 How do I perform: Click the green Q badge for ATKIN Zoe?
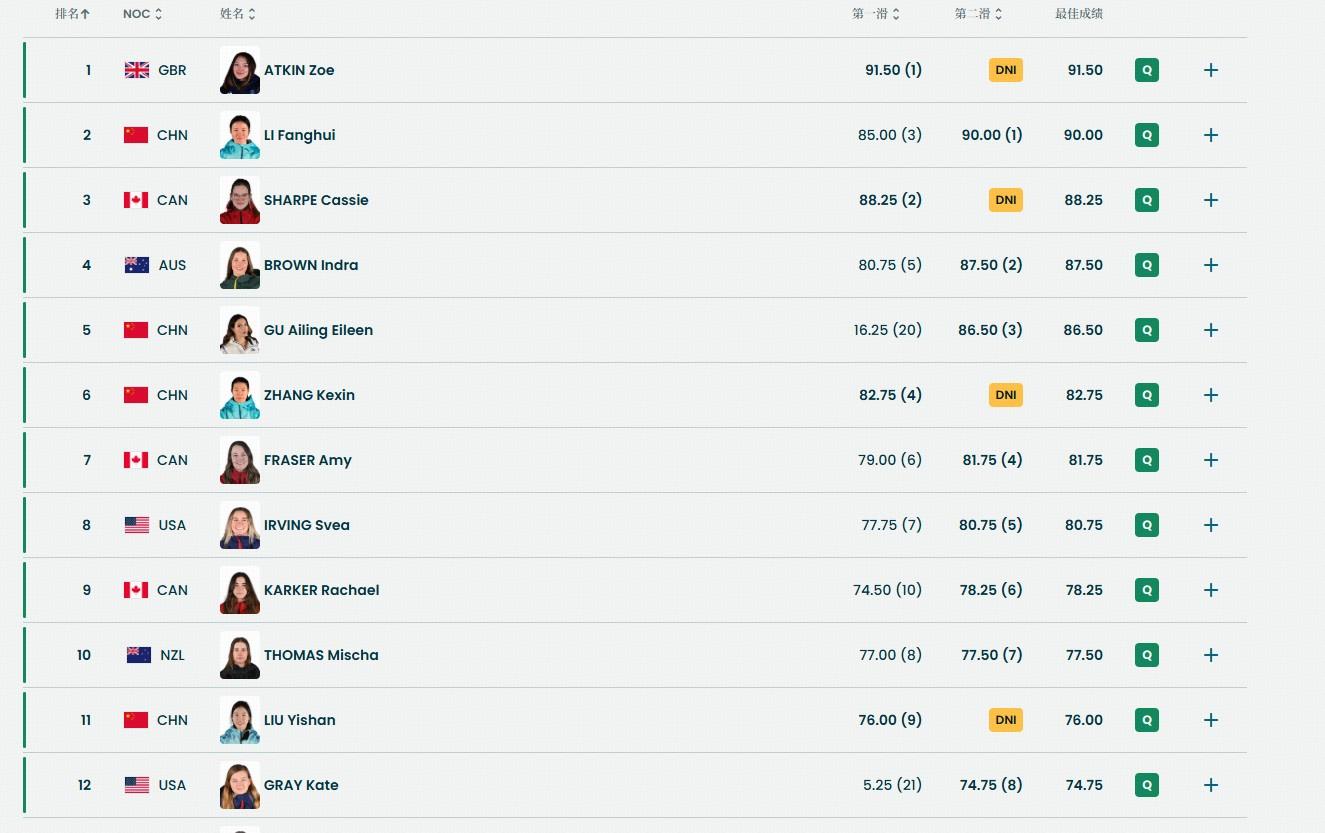click(1147, 70)
